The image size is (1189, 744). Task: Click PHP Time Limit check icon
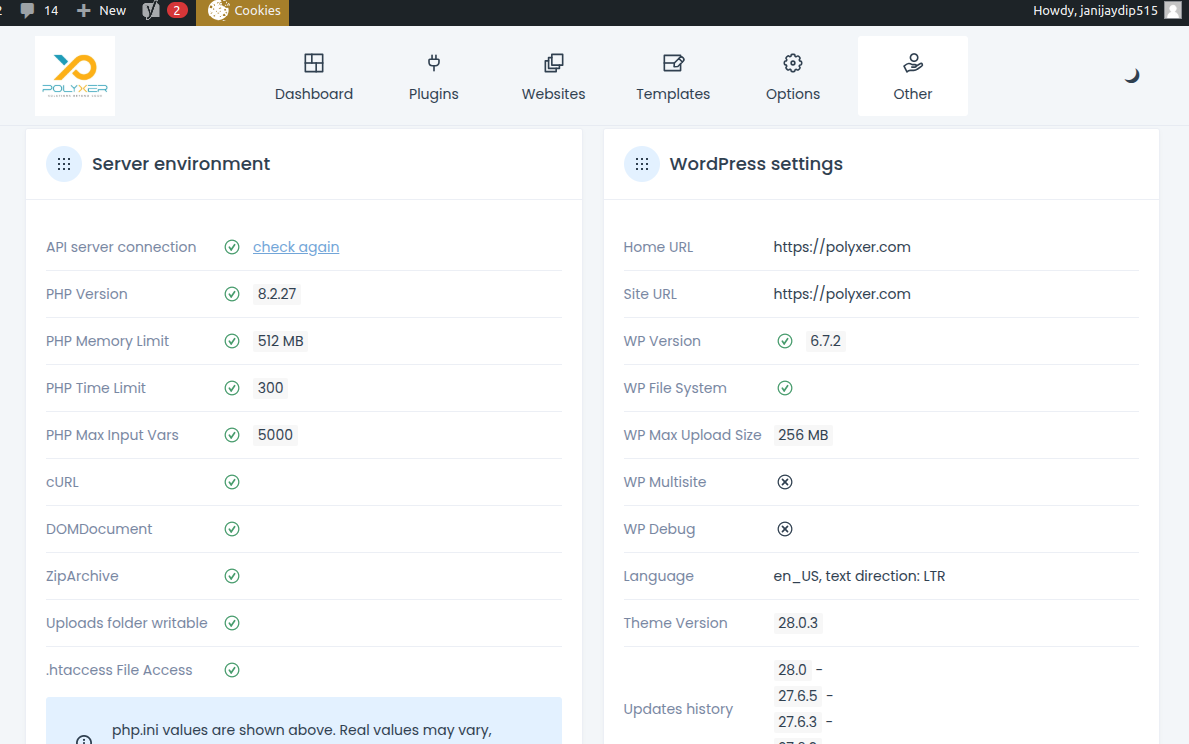coord(232,388)
